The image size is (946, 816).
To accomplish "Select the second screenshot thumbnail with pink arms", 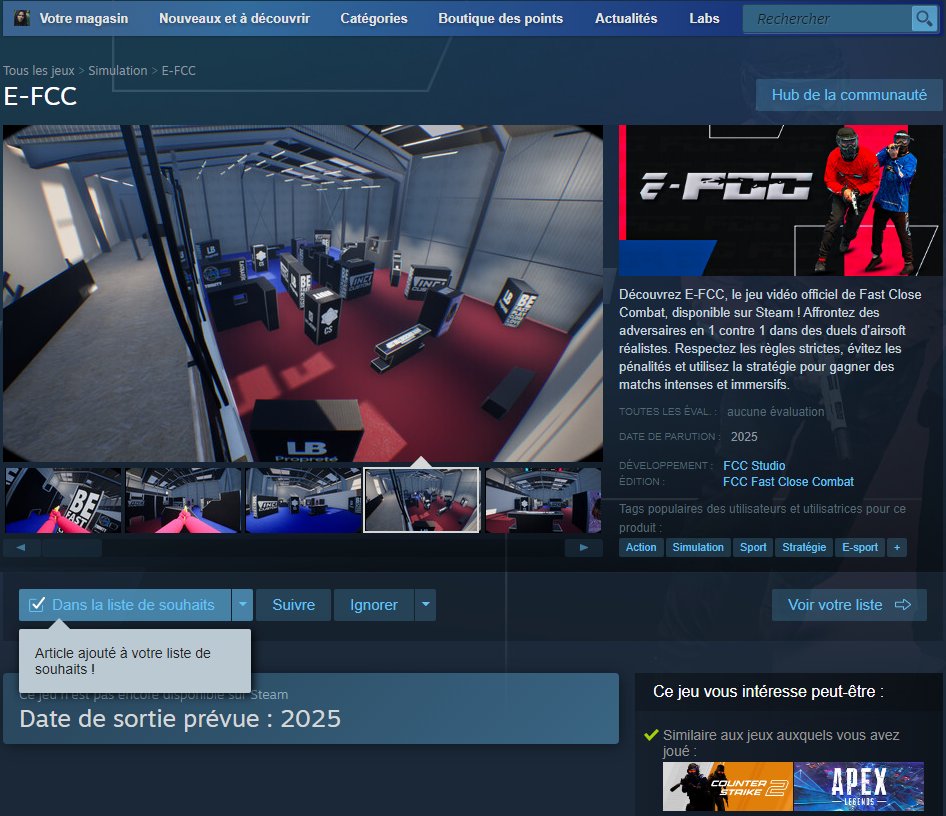I will point(183,500).
